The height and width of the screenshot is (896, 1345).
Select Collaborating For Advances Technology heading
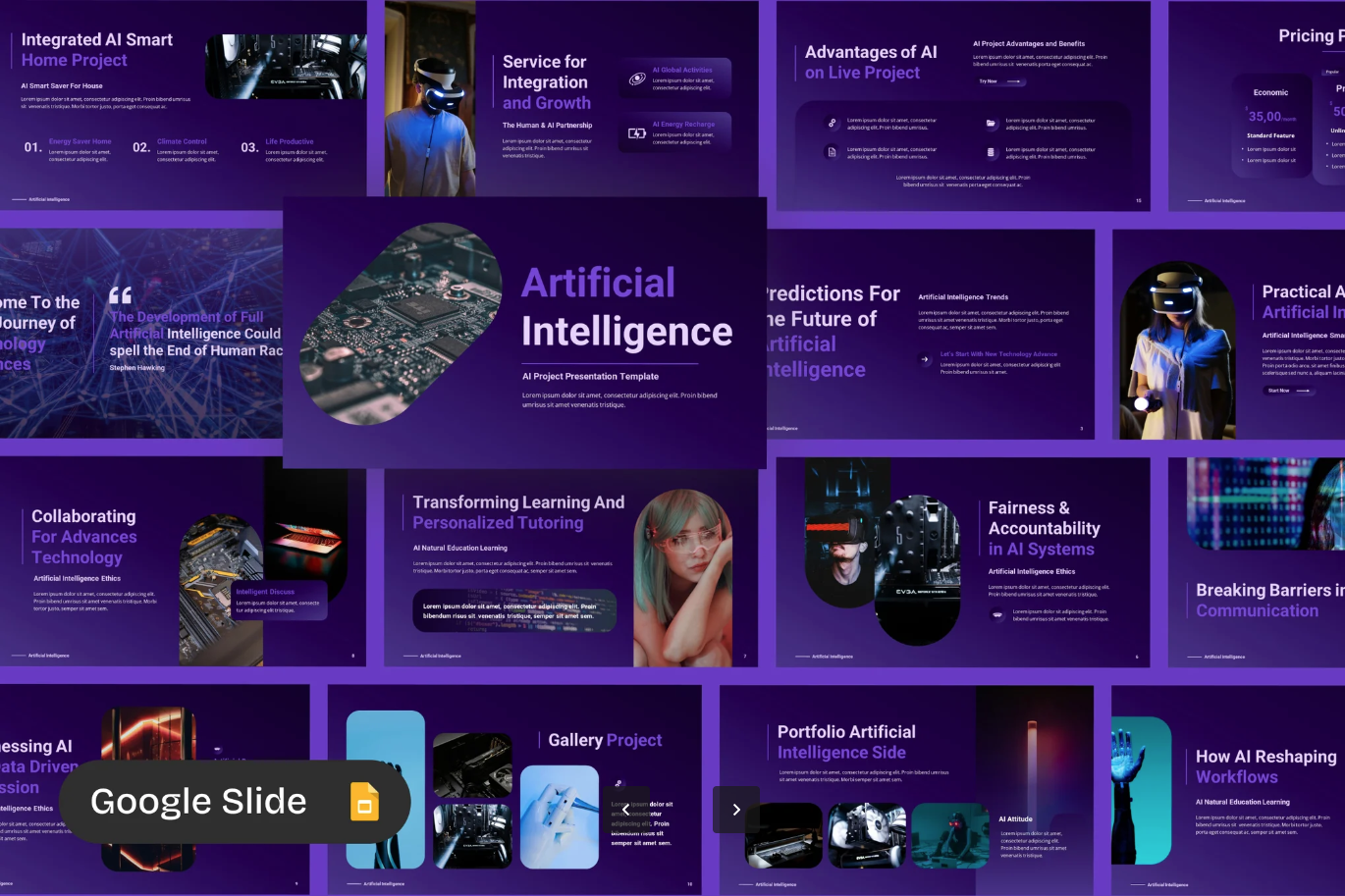[84, 537]
